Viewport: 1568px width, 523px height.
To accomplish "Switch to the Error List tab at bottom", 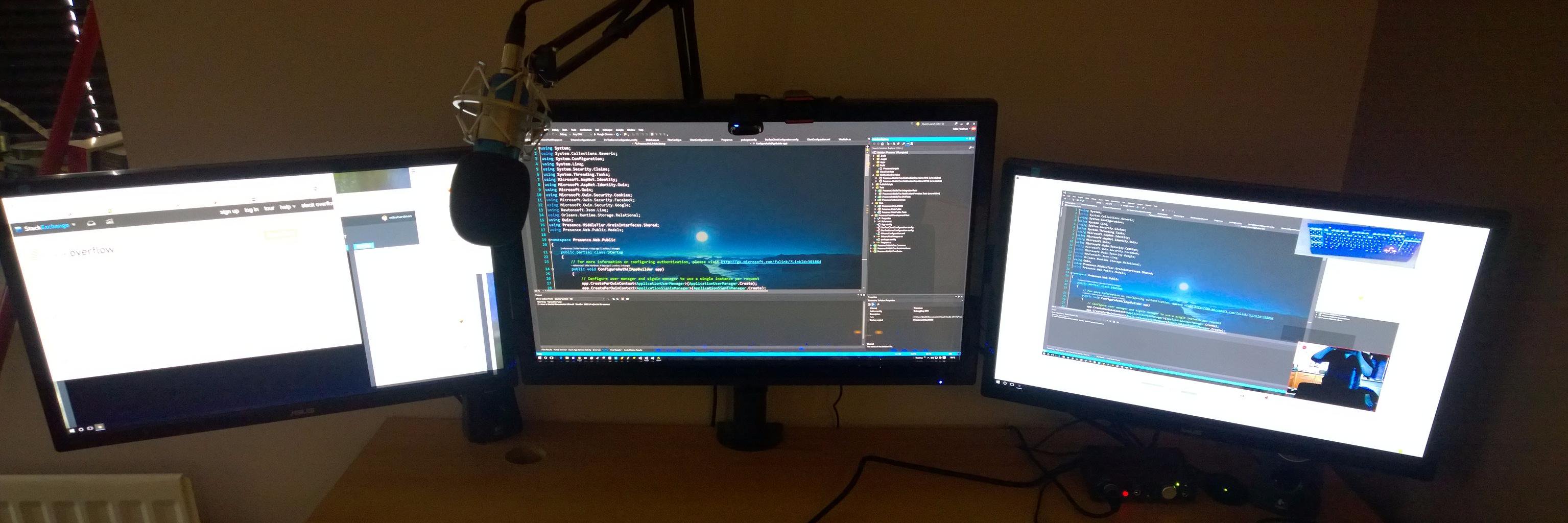I will [597, 350].
